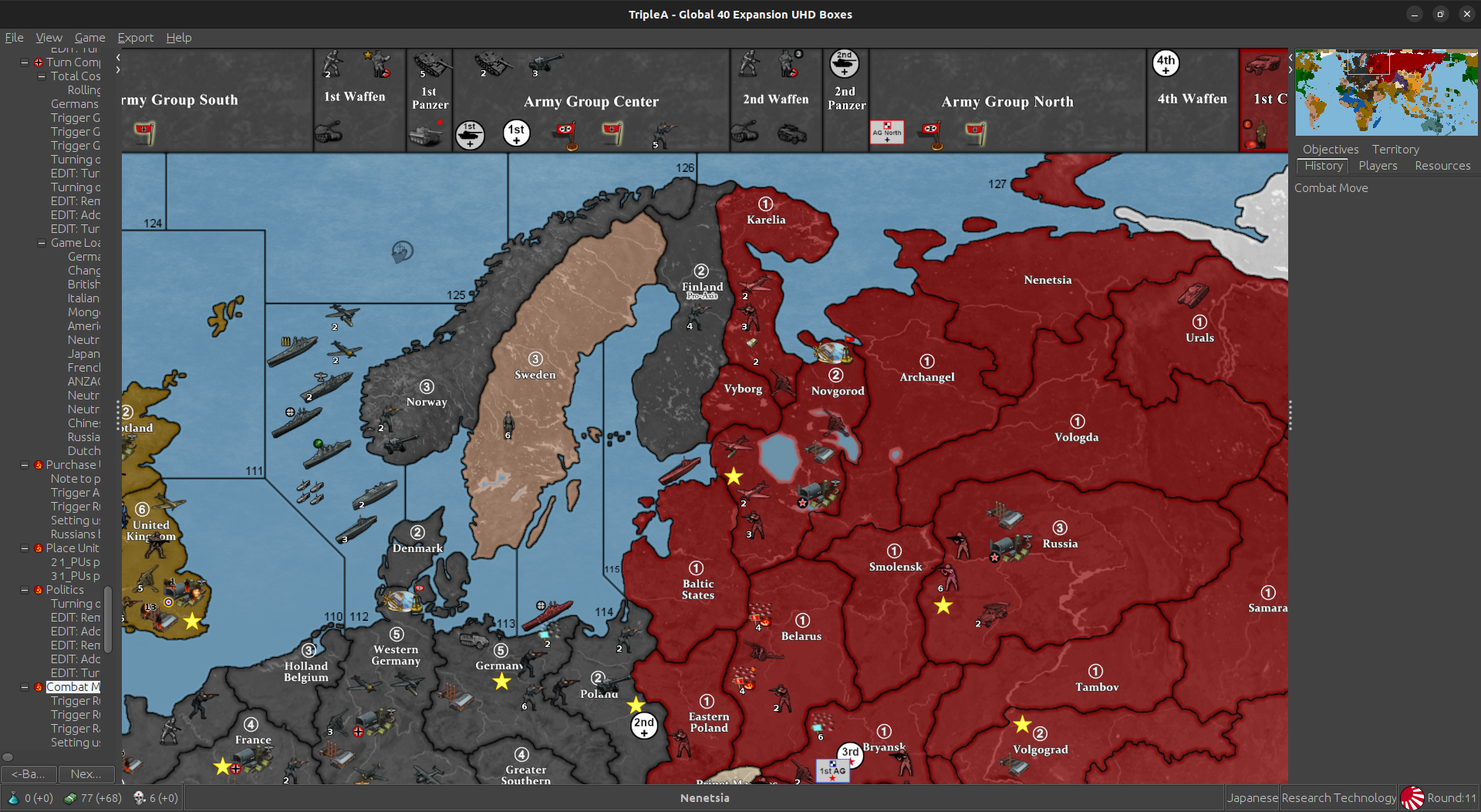
Task: Select the Politics history entry
Action: coord(65,590)
